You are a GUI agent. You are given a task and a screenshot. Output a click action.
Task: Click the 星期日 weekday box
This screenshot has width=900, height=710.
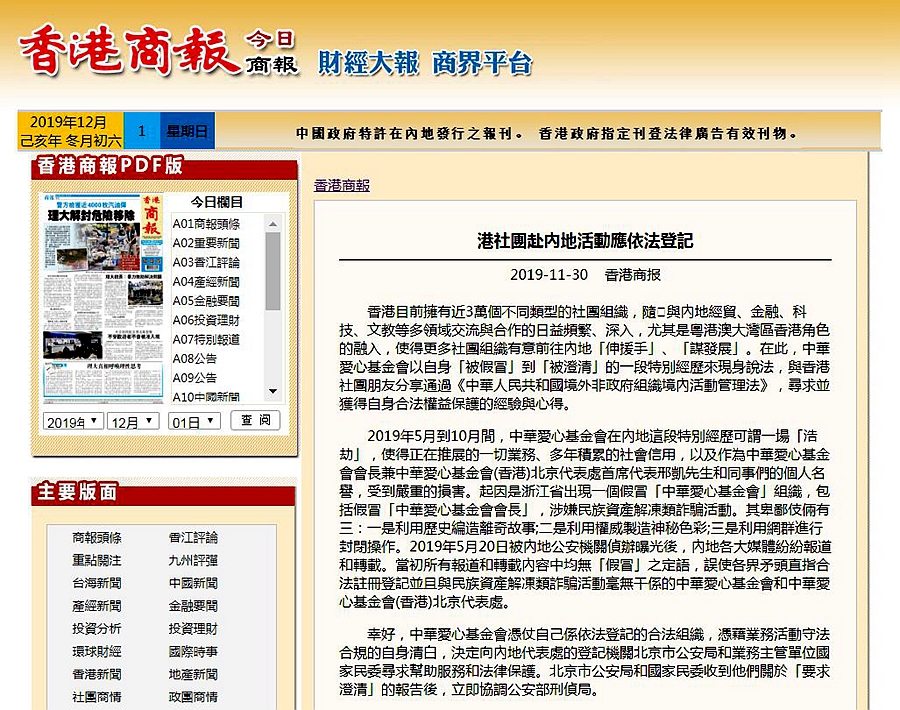187,131
